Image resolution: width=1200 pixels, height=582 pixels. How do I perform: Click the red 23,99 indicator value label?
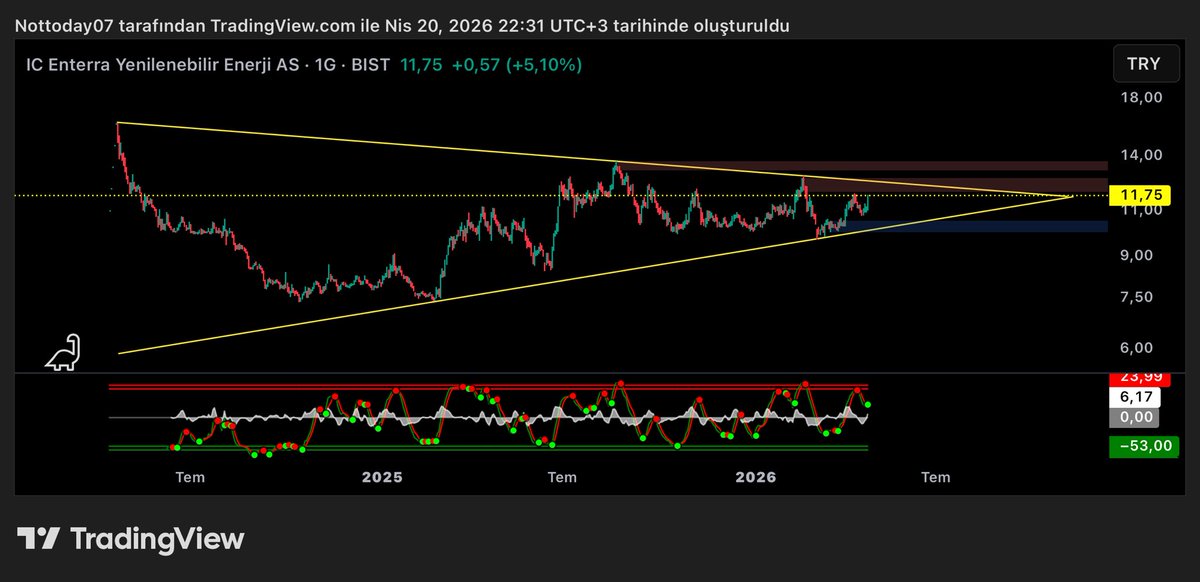tap(1140, 378)
